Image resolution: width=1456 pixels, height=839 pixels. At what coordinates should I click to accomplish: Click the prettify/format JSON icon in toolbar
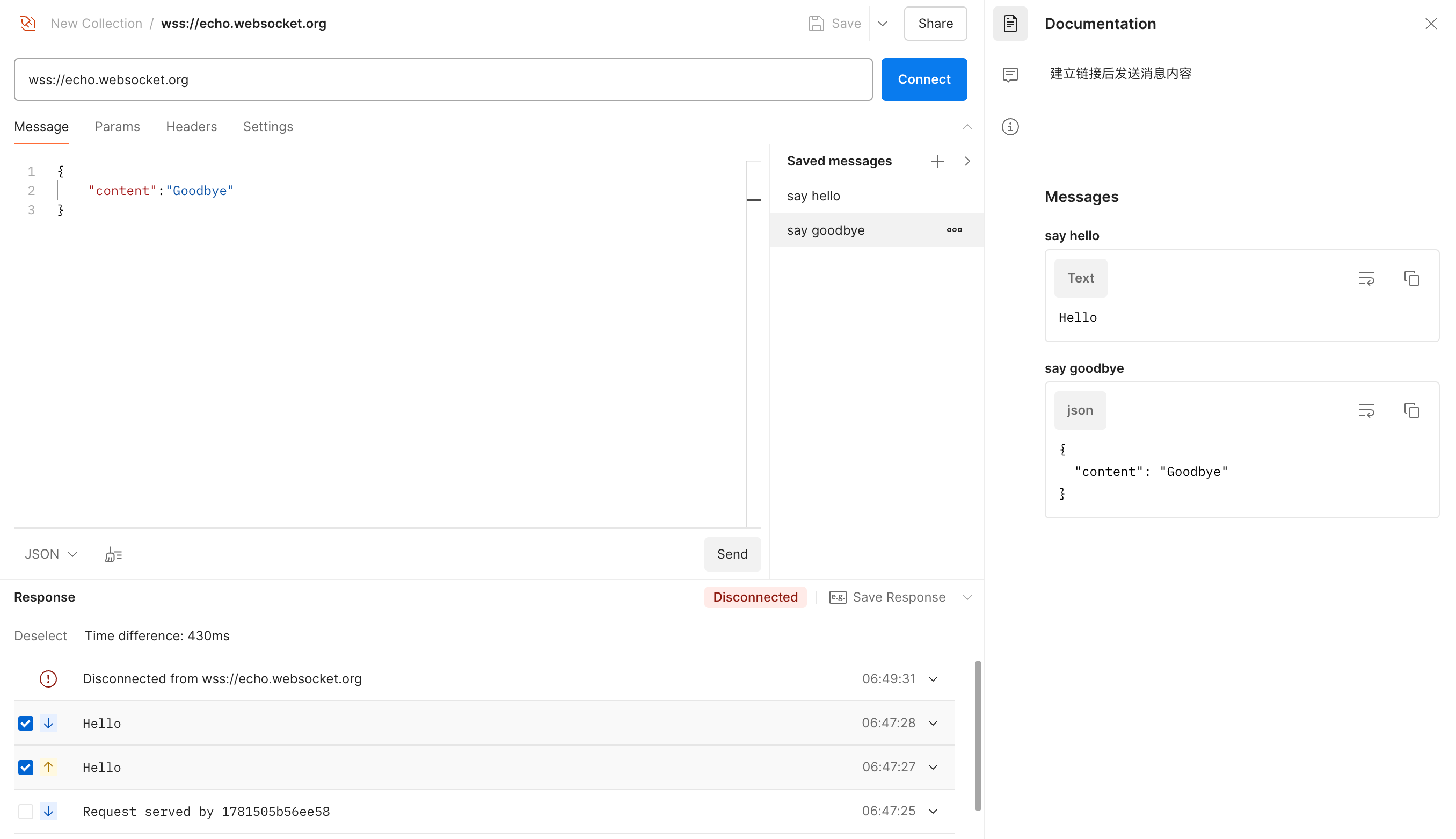113,554
